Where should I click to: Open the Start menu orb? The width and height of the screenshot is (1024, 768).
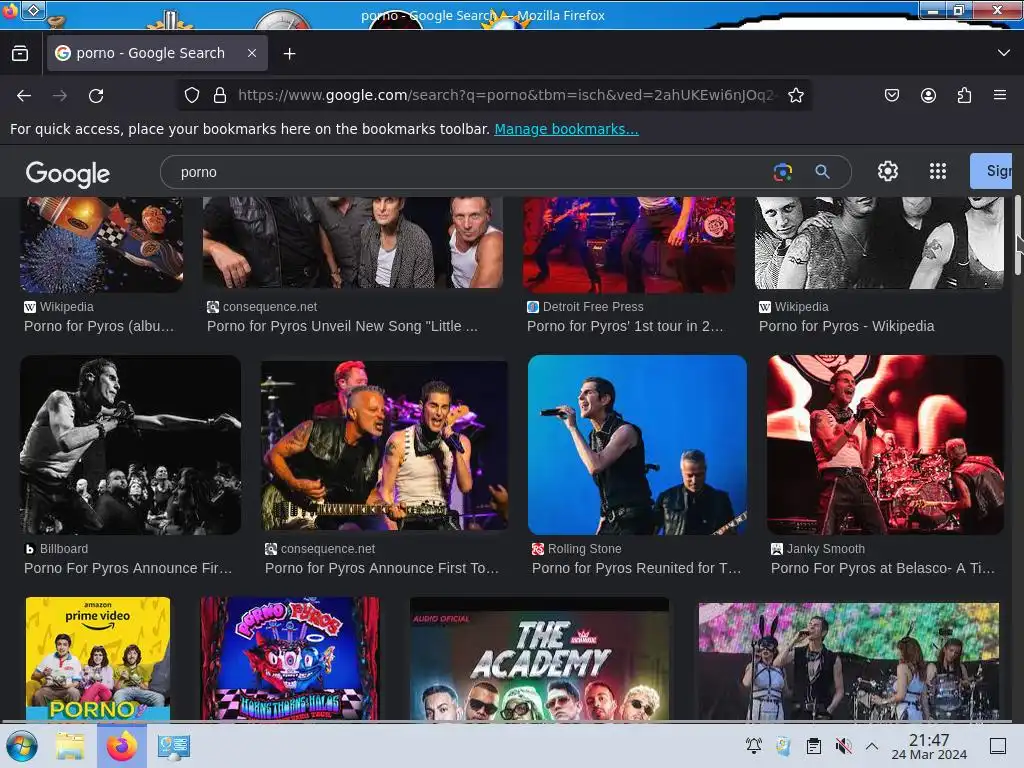[x=22, y=746]
